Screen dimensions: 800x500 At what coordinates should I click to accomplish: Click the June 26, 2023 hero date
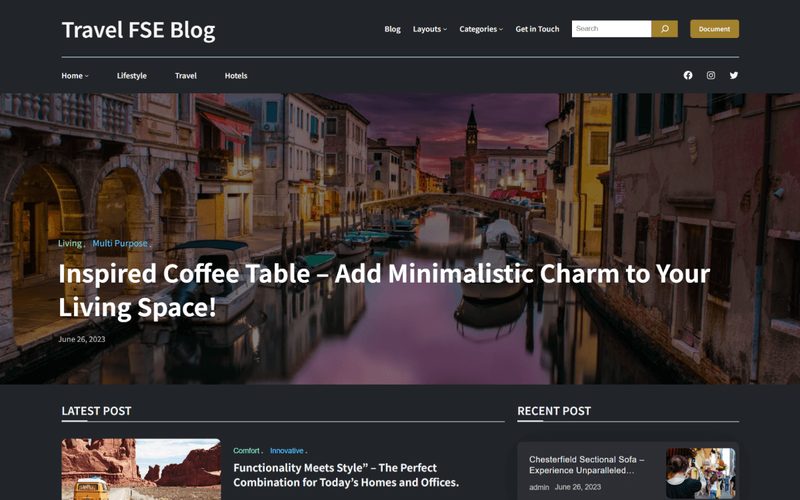coord(82,339)
